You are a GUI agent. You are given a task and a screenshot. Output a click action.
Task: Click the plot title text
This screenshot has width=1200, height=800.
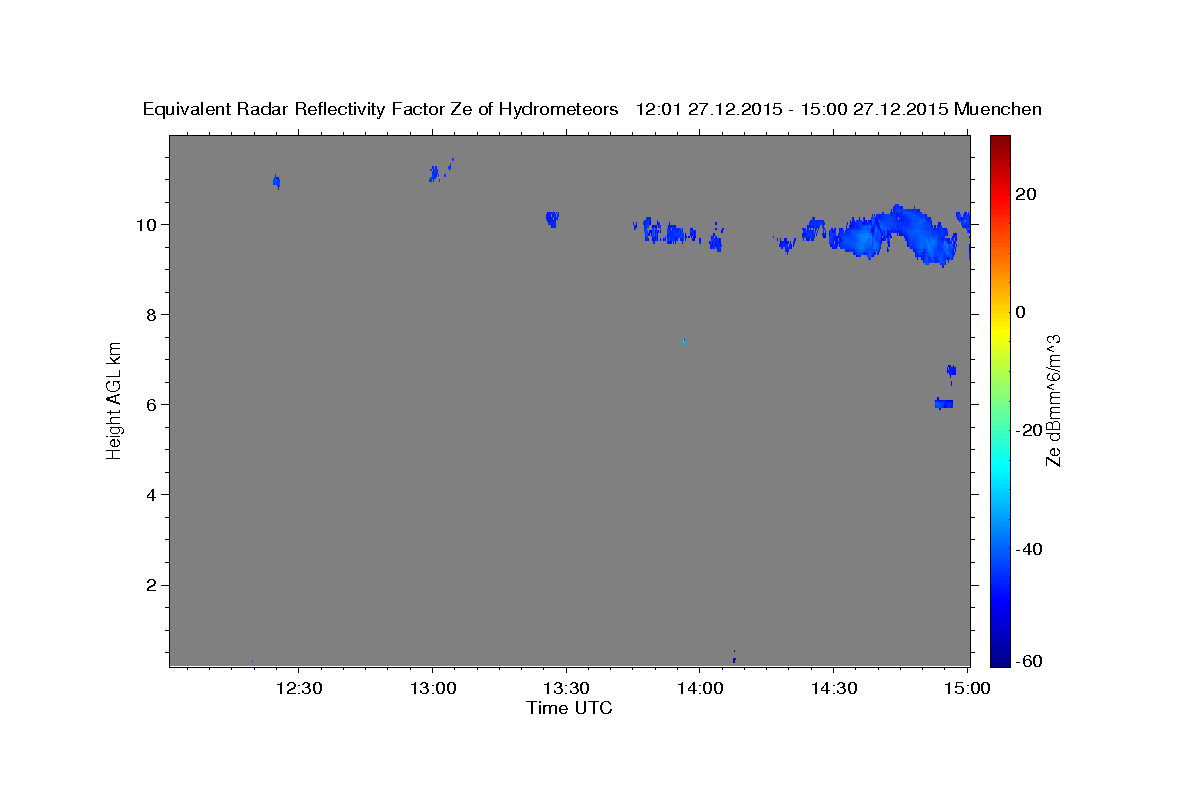coord(592,110)
